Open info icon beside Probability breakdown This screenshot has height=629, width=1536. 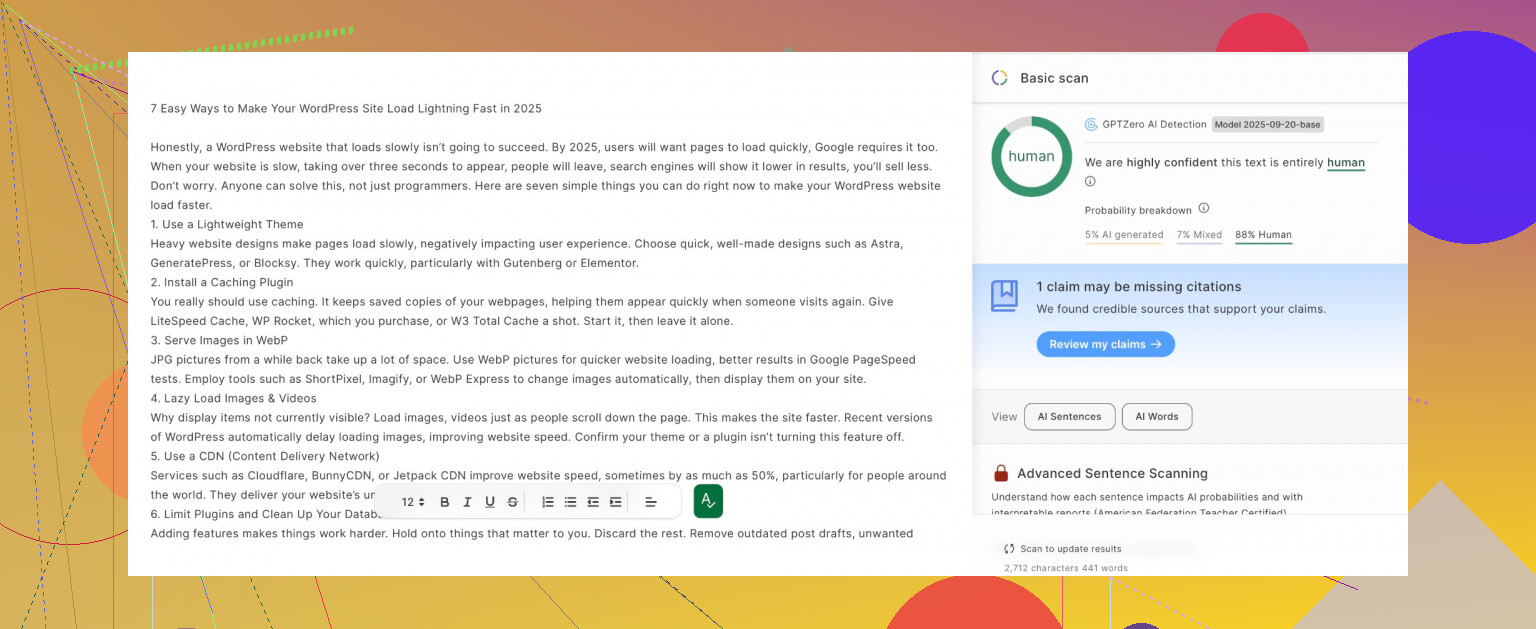point(1204,209)
